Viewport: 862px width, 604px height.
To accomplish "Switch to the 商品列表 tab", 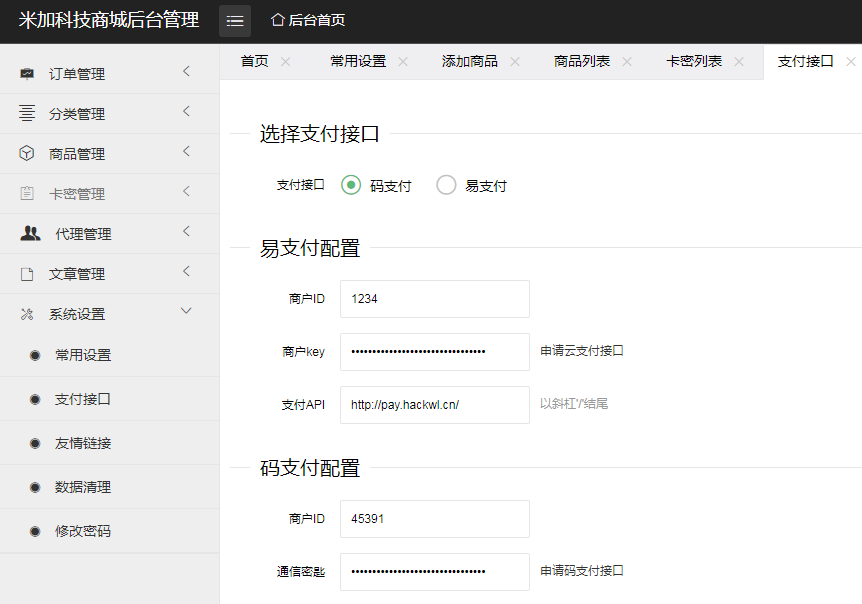I will [x=582, y=61].
